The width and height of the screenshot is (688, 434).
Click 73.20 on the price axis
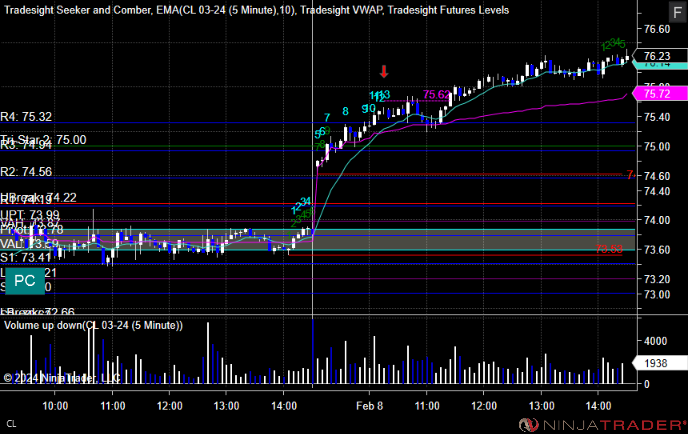[657, 279]
